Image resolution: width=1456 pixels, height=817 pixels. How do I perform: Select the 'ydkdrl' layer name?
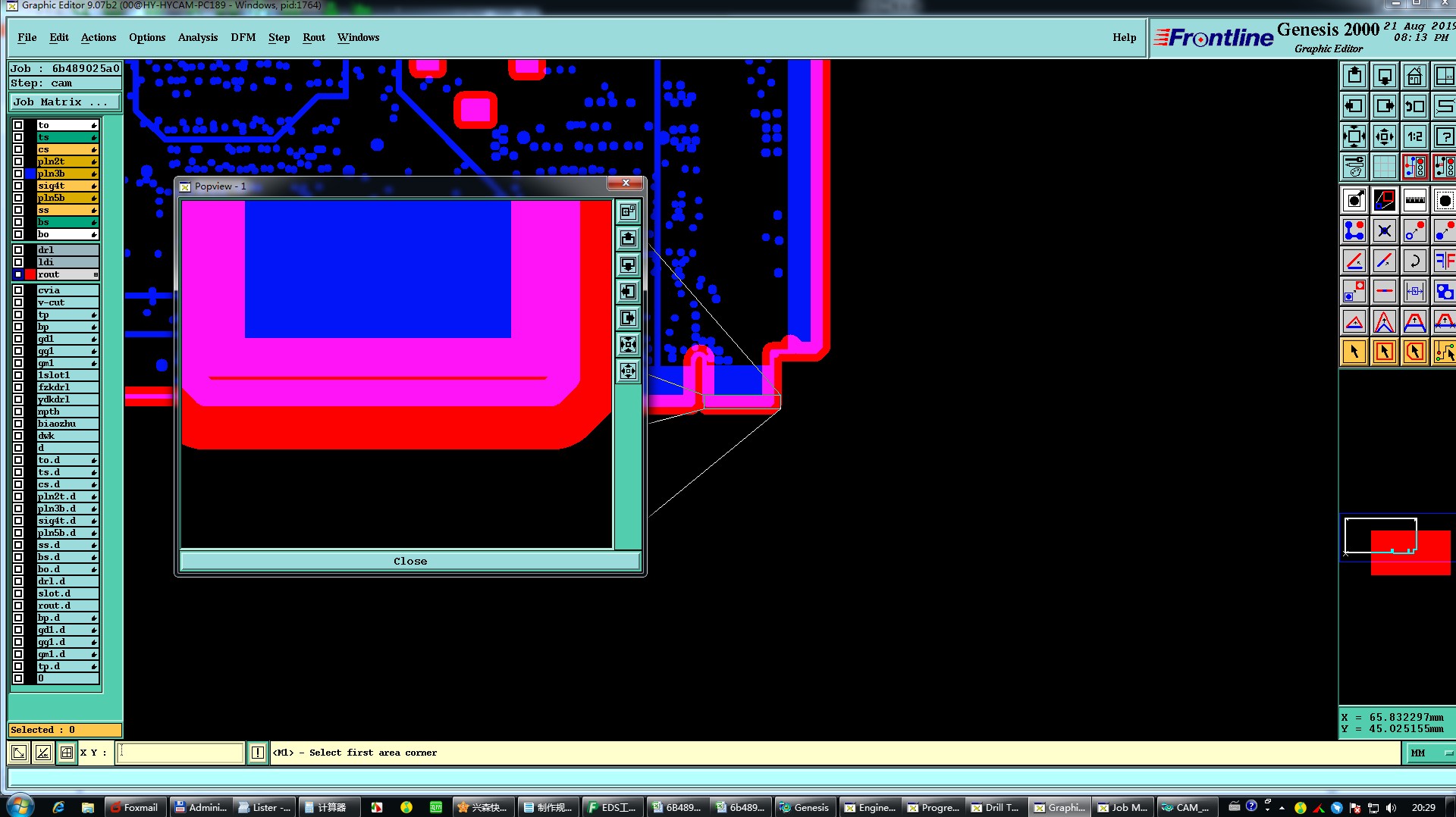pos(67,399)
